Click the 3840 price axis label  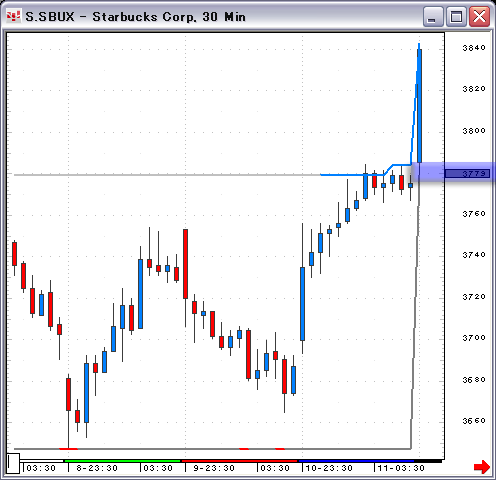click(x=474, y=48)
